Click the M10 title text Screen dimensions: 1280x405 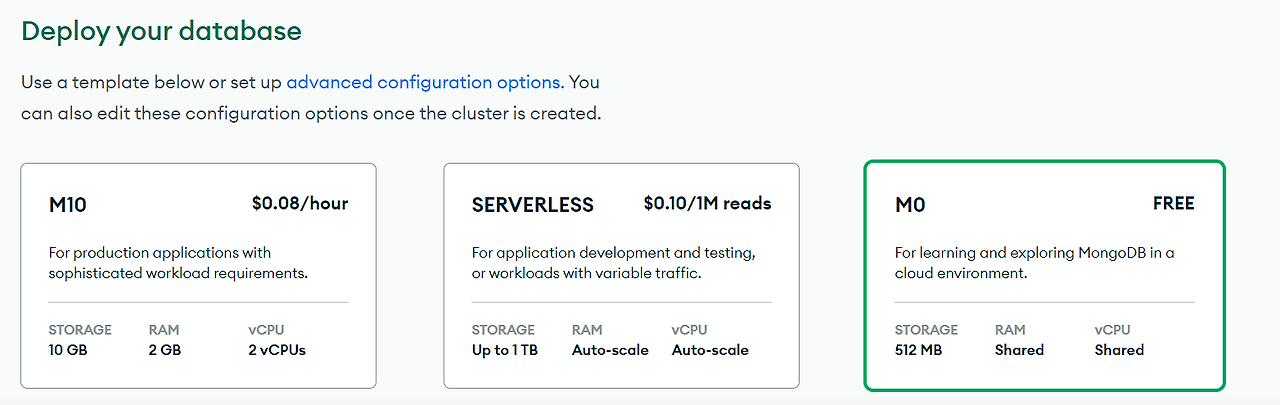click(x=68, y=205)
